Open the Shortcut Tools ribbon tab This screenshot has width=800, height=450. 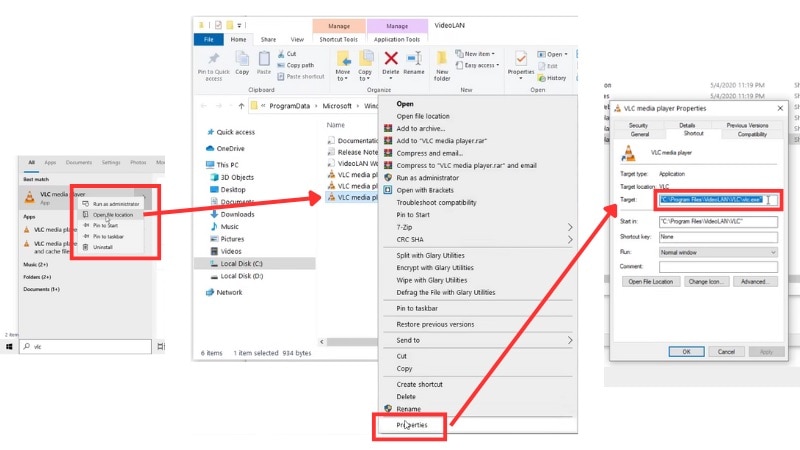click(338, 39)
